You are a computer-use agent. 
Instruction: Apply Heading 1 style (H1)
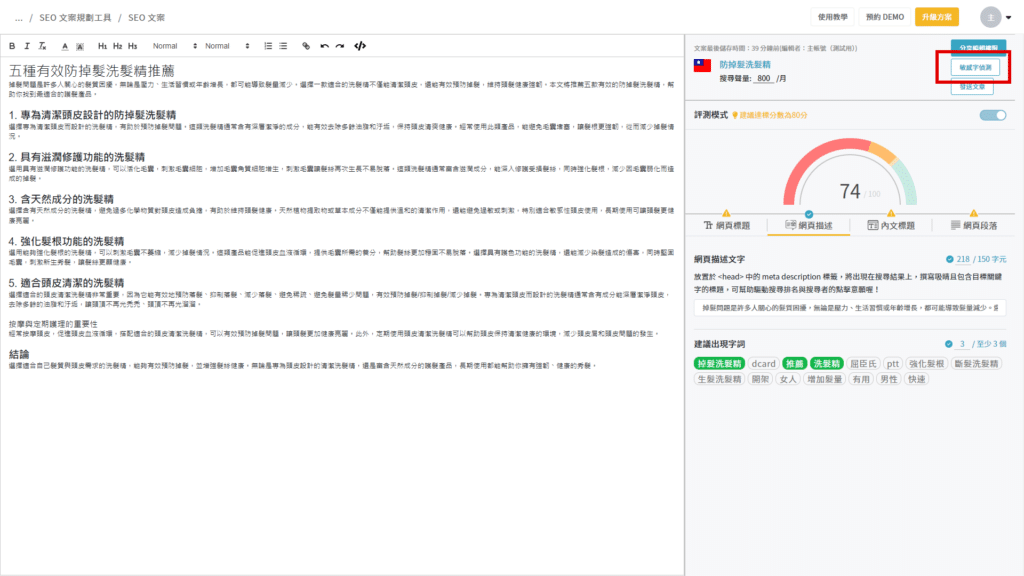coord(102,46)
